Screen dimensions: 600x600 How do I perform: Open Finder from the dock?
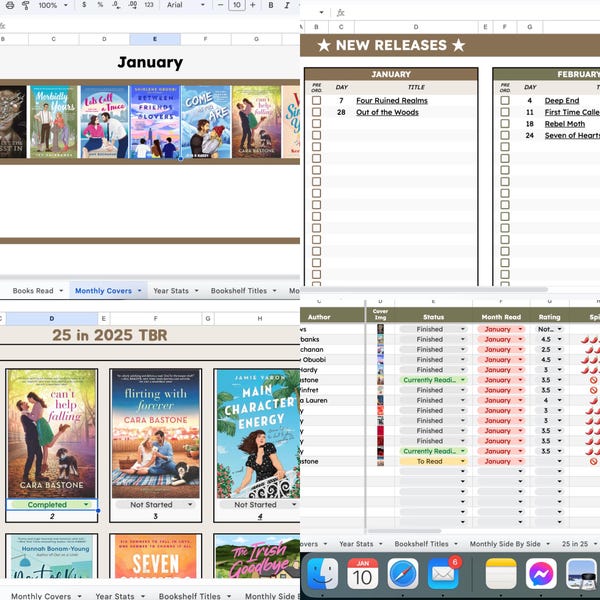(x=323, y=574)
